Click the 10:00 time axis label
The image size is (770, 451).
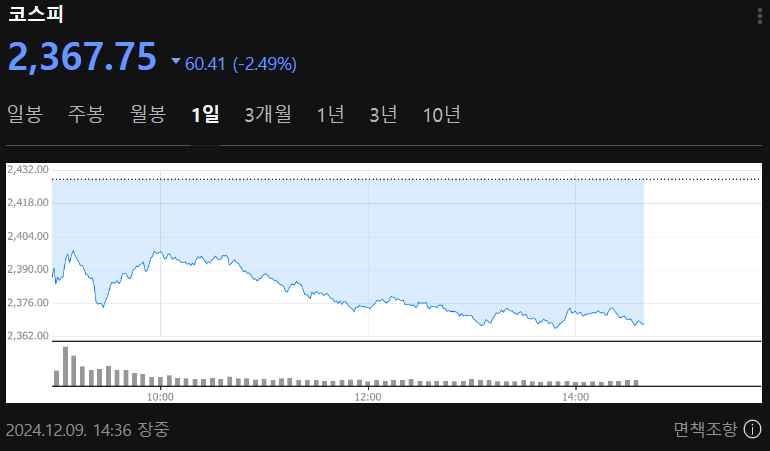(x=160, y=397)
